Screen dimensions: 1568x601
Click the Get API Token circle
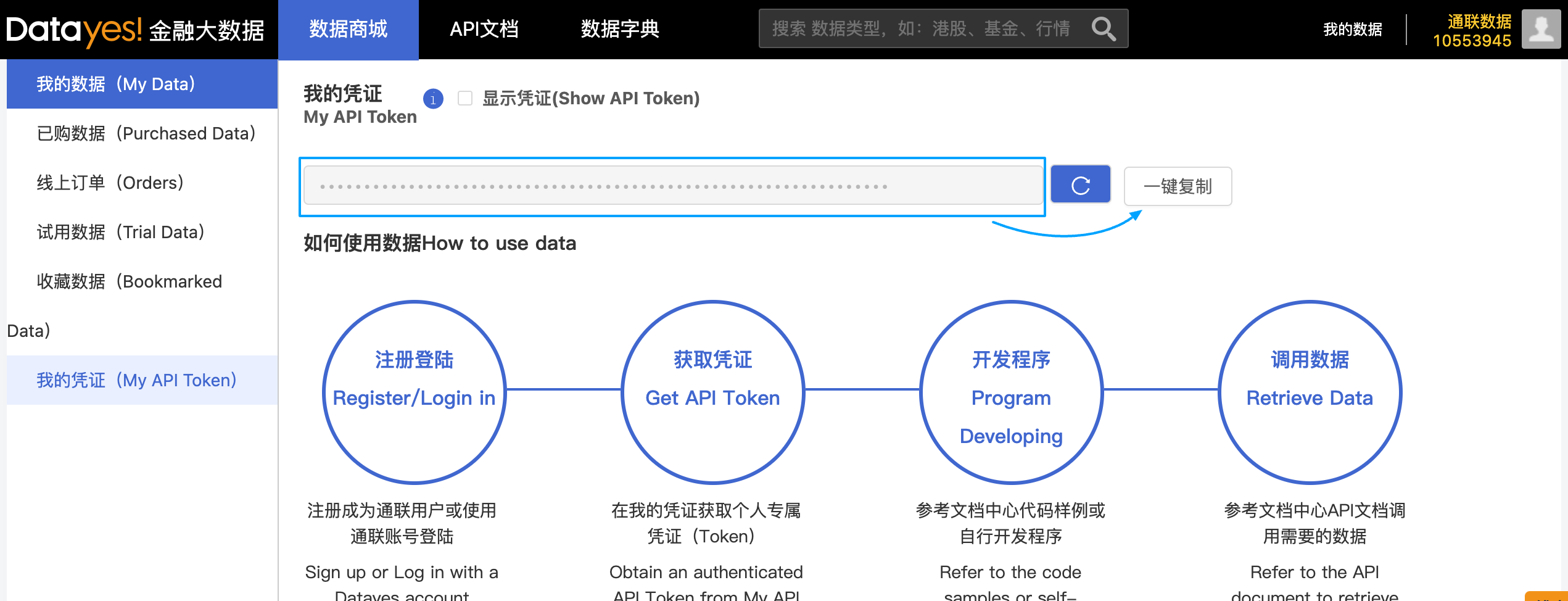[x=712, y=392]
